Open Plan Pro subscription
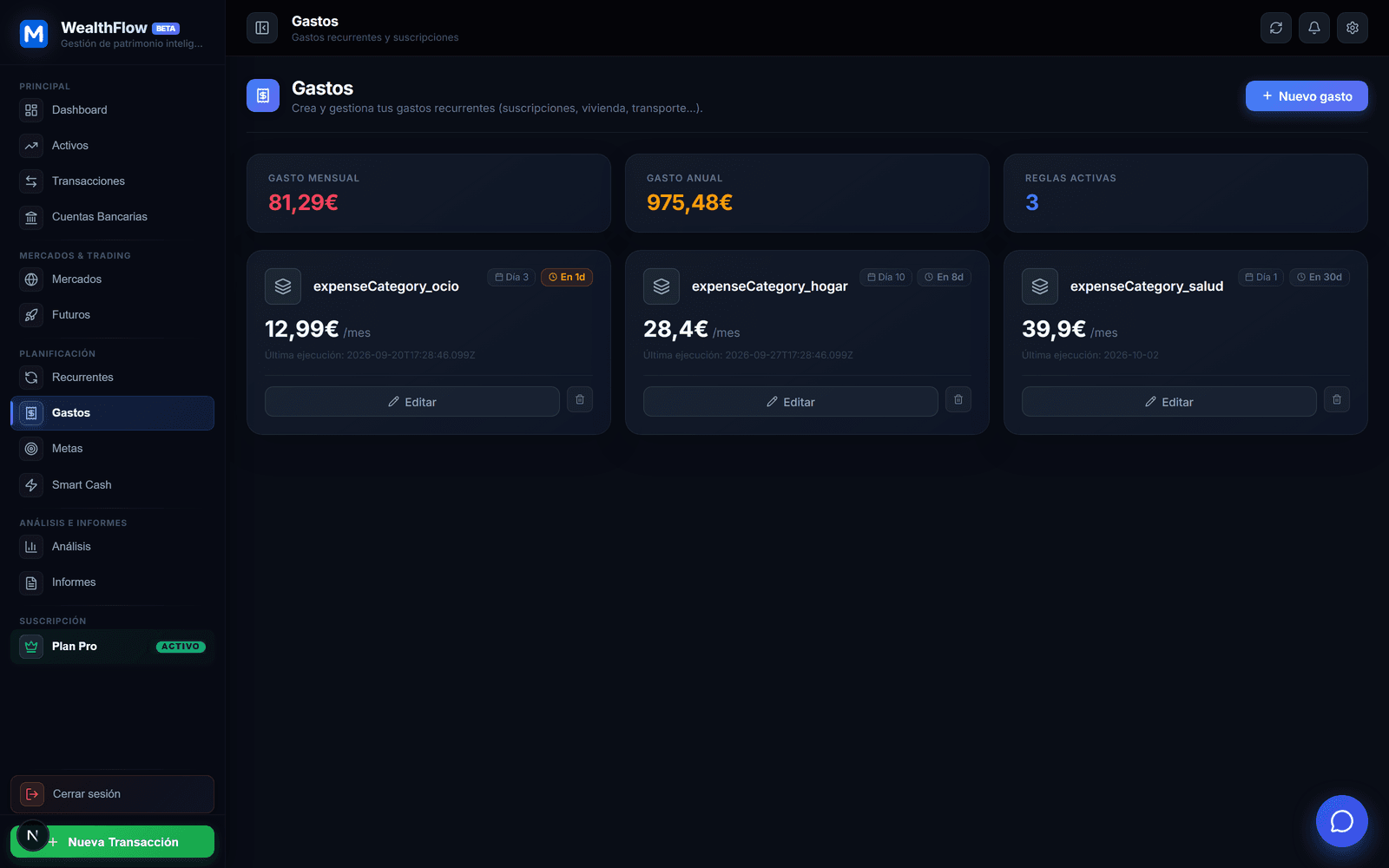Screen dimensions: 1389x868 pyautogui.click(x=112, y=647)
